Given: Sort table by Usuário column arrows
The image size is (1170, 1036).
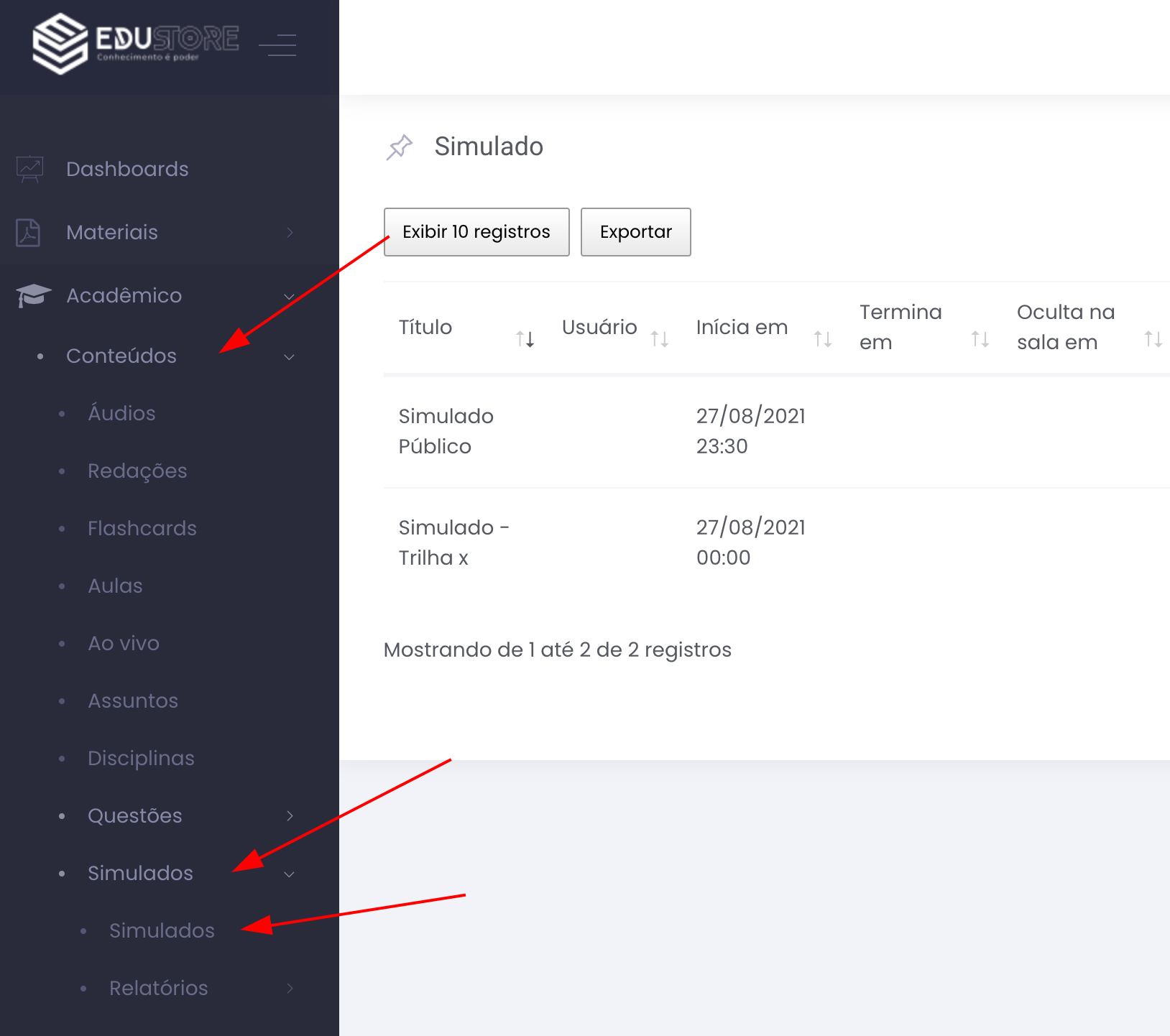Looking at the screenshot, I should 659,338.
